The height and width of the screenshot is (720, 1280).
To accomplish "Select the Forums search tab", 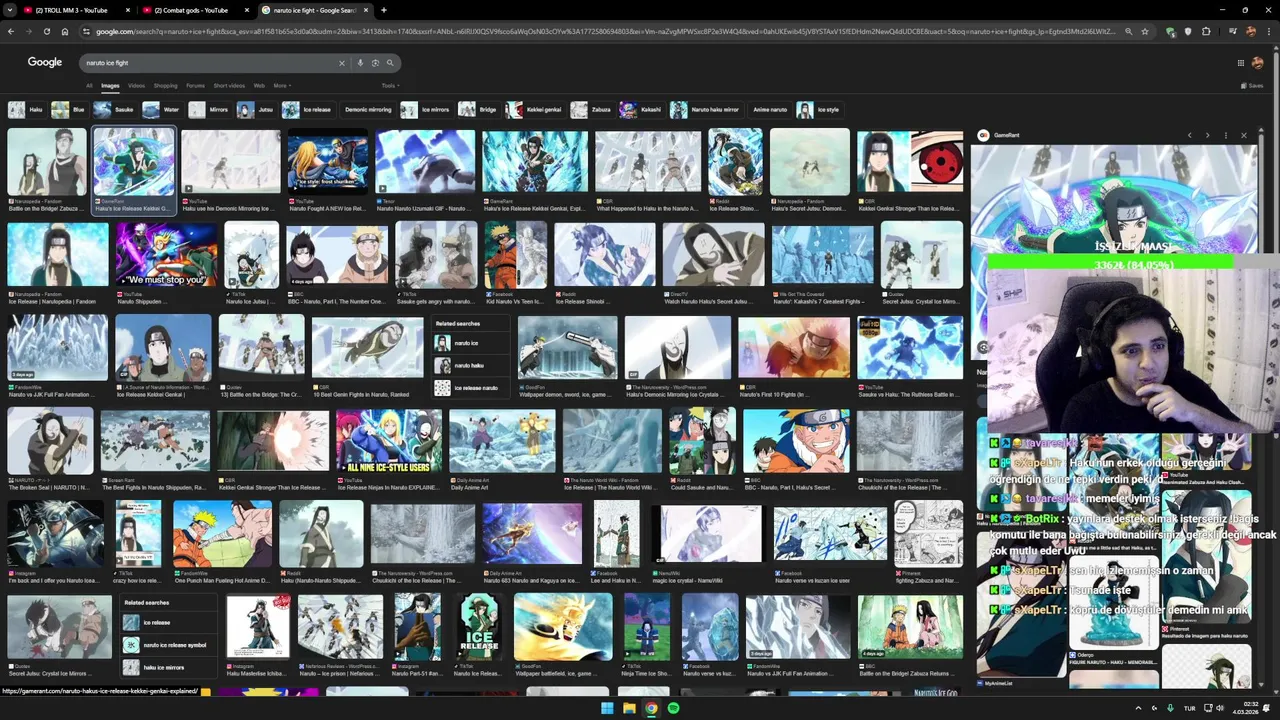I will click(195, 86).
